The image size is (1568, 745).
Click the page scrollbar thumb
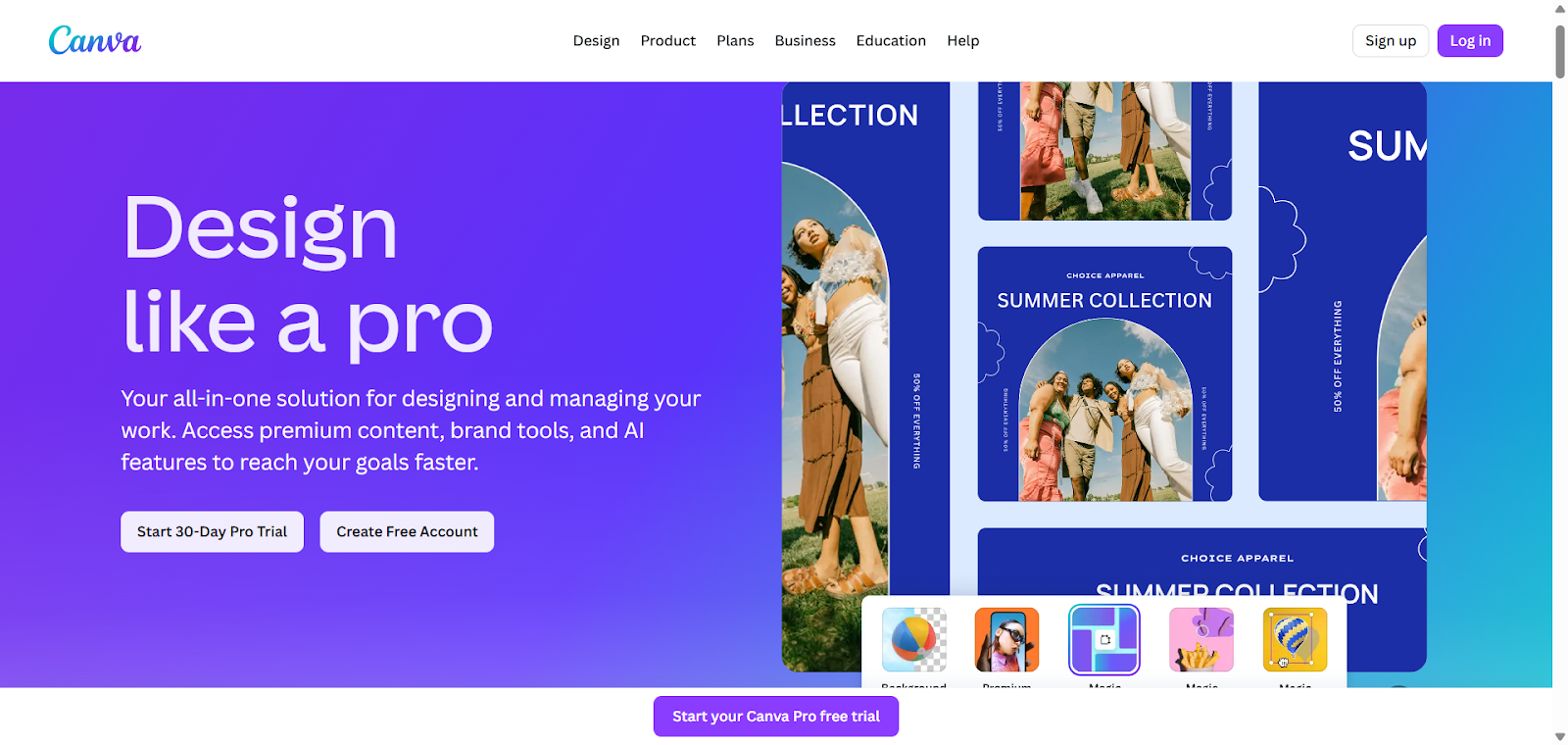coord(1560,50)
